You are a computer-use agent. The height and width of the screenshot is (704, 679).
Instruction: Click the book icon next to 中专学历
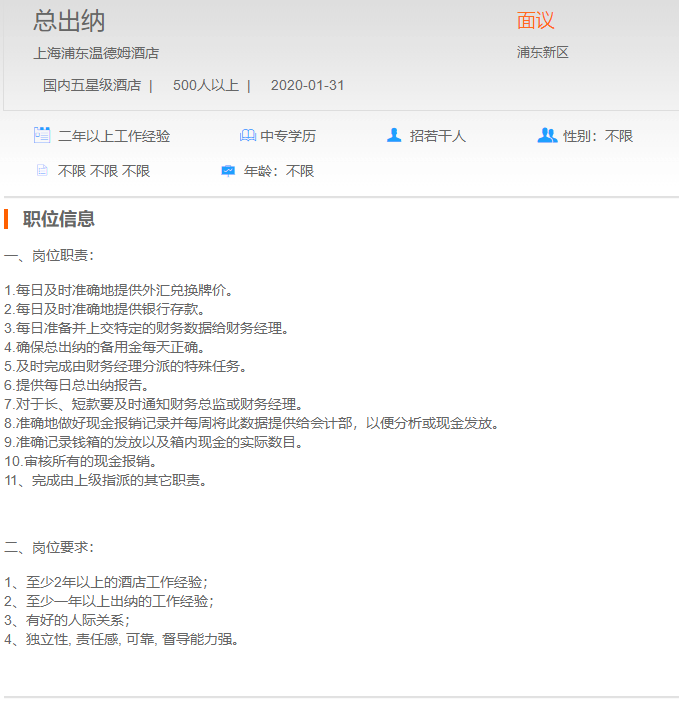[248, 136]
